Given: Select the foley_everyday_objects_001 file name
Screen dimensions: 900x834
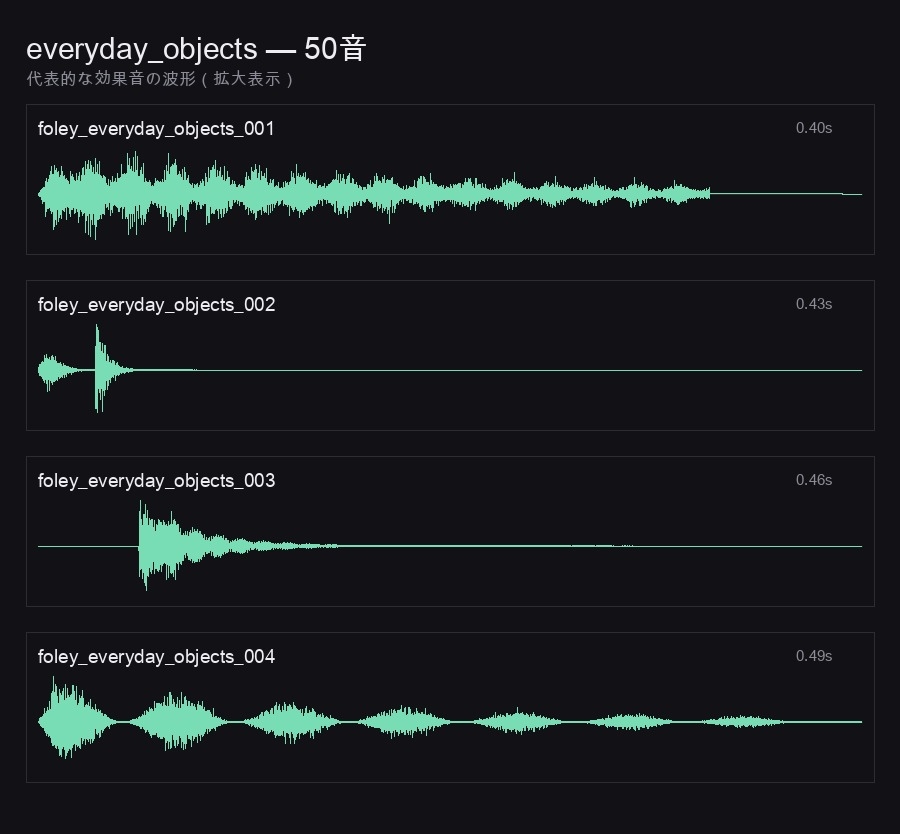Looking at the screenshot, I should coord(156,129).
